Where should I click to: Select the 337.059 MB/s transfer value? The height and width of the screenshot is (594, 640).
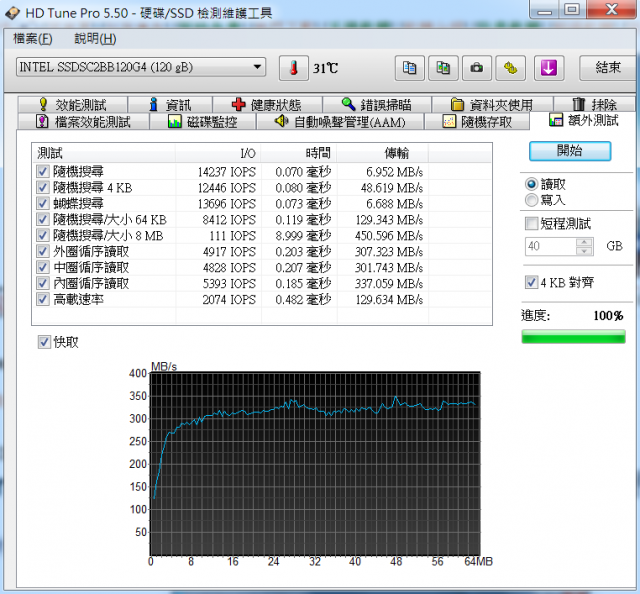tap(389, 283)
